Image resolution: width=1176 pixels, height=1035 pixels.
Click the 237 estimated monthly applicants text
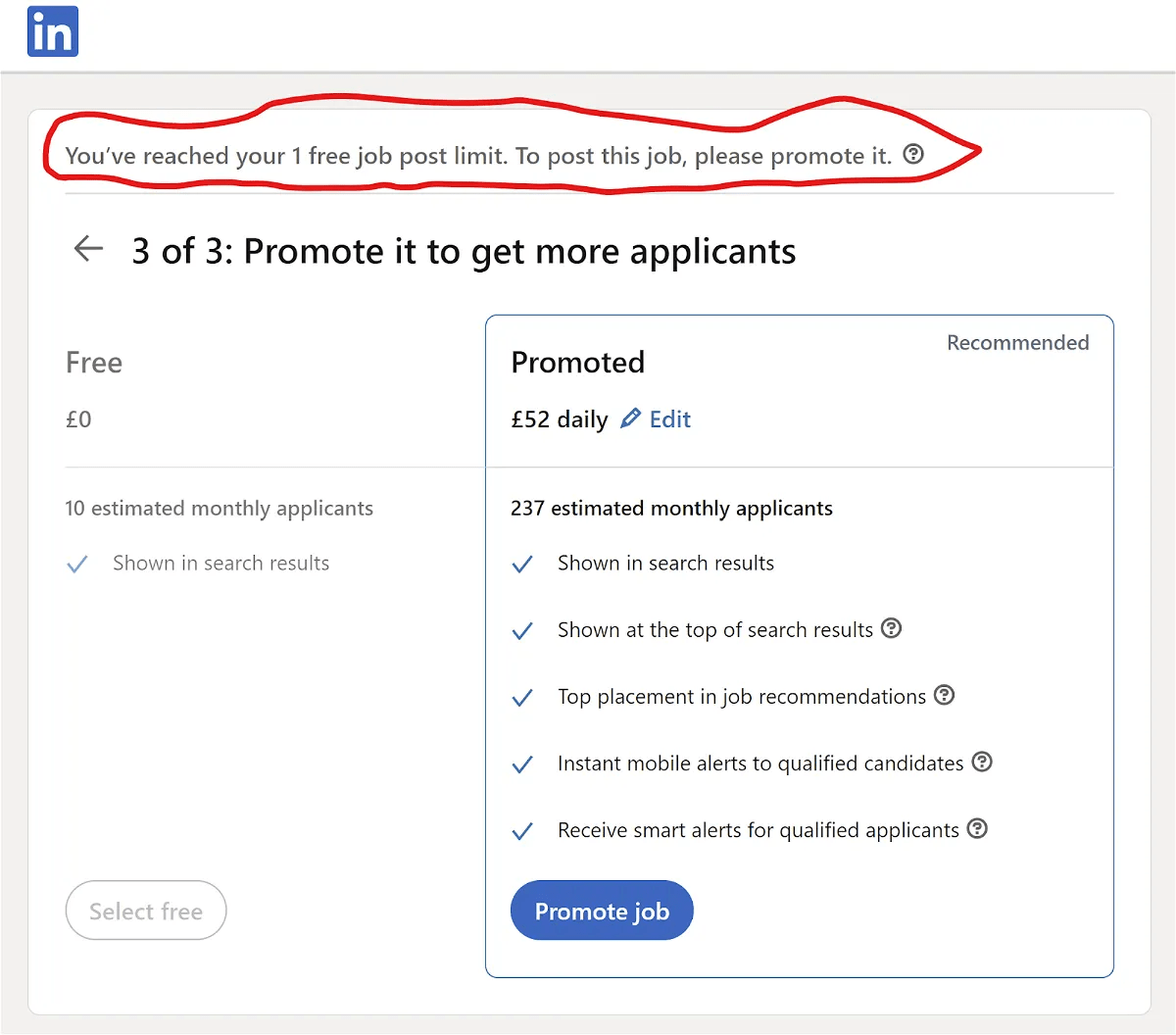[671, 508]
